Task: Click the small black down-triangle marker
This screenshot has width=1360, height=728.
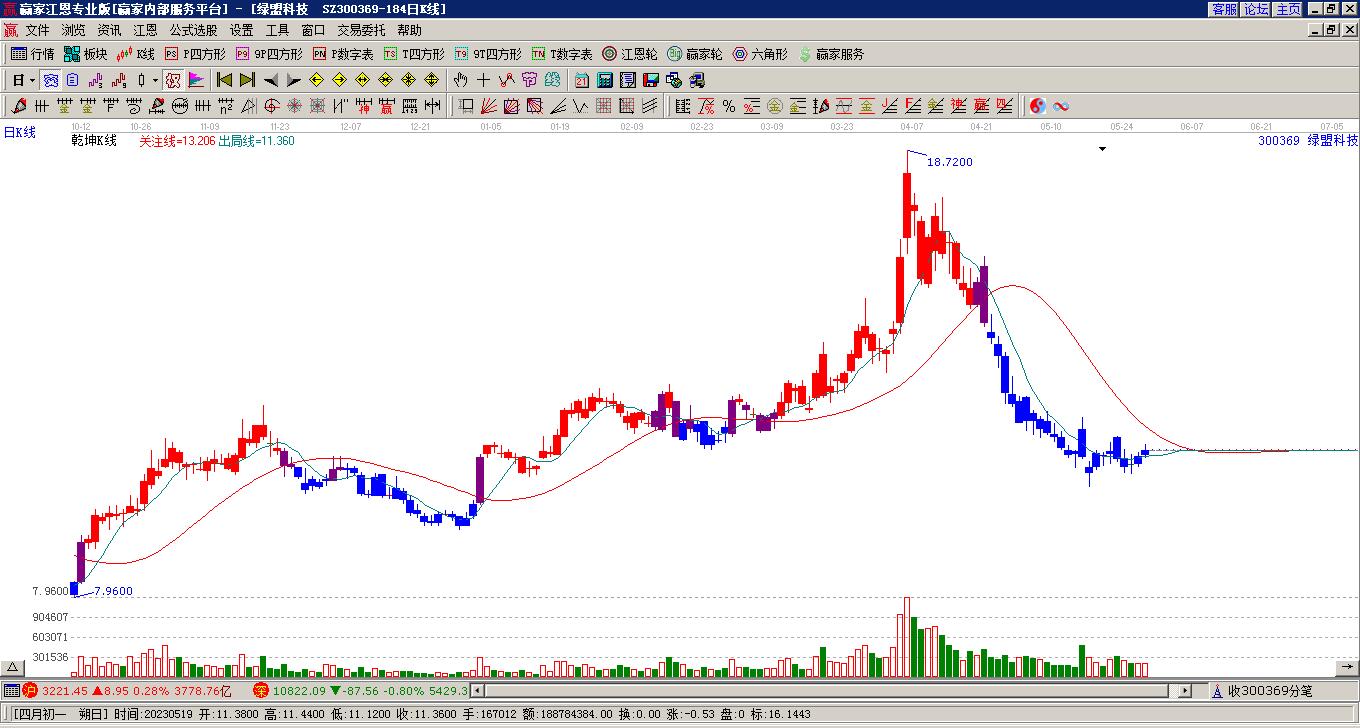Action: (x=1102, y=149)
